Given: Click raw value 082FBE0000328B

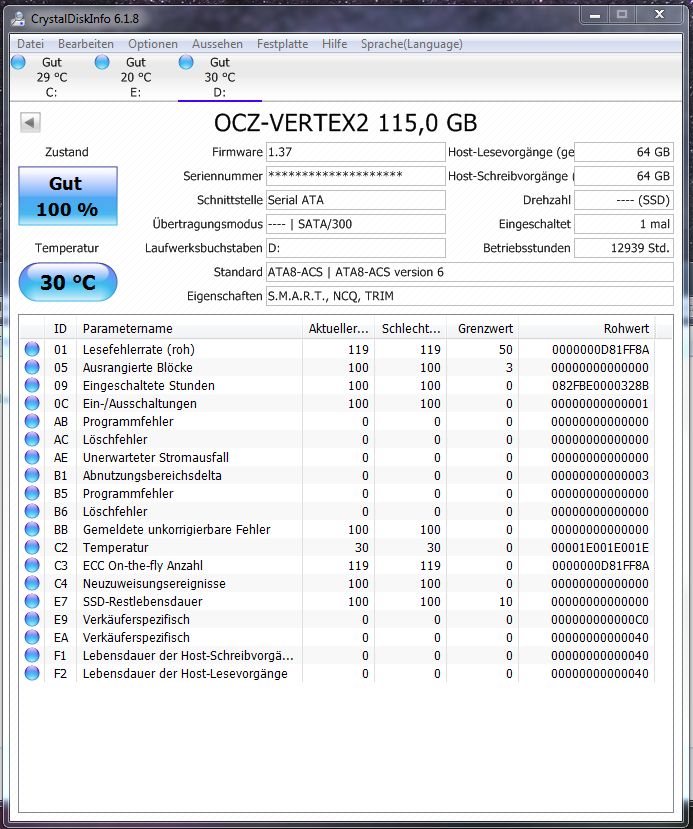Looking at the screenshot, I should pos(600,385).
